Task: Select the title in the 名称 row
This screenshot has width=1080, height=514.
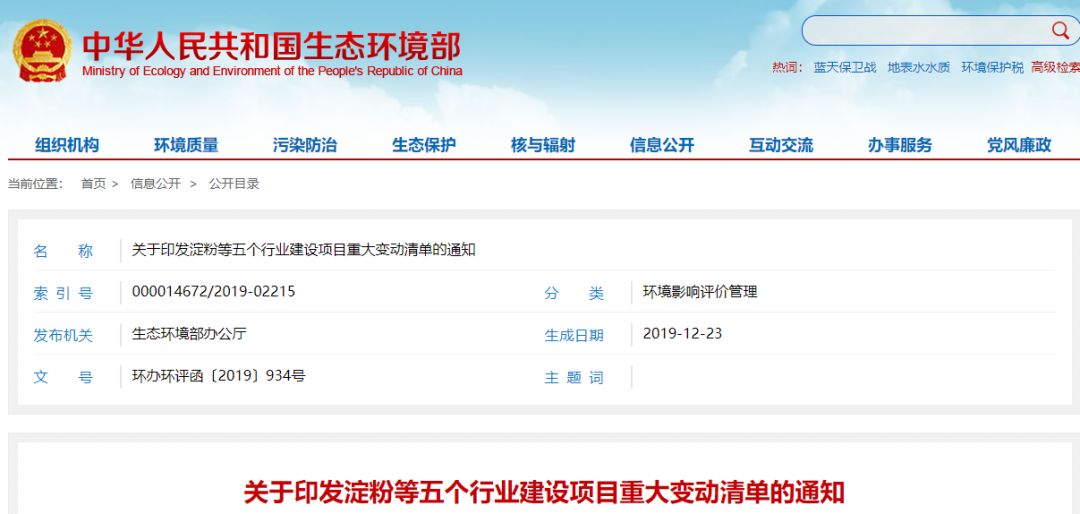Action: (x=304, y=250)
